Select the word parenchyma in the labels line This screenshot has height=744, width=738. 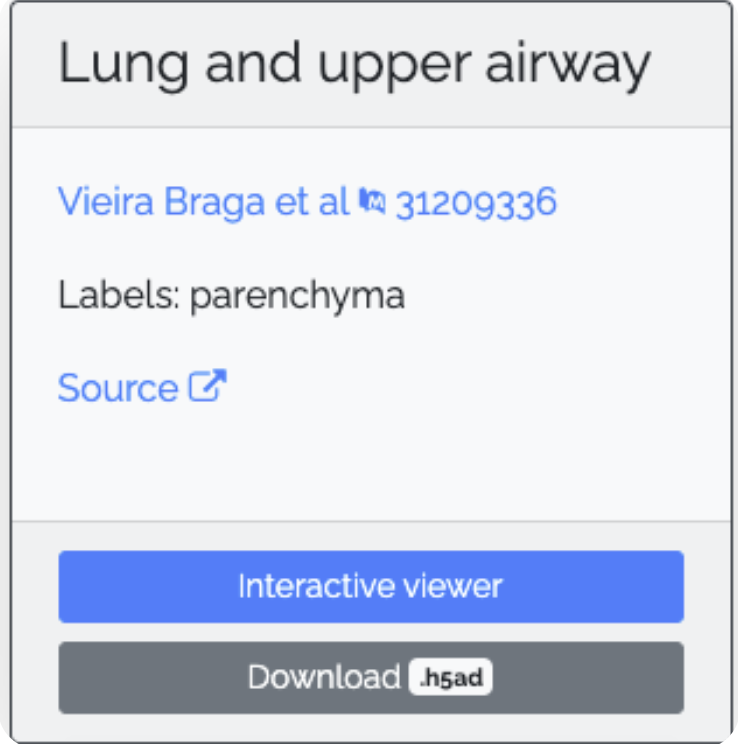click(x=298, y=298)
